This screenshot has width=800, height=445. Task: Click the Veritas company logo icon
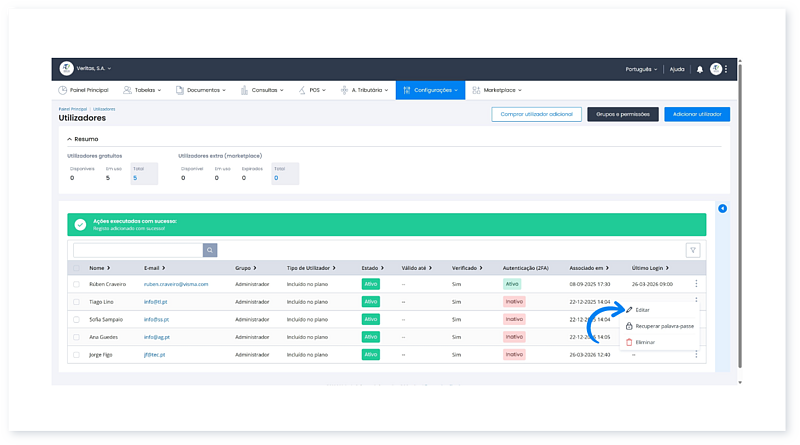66,69
